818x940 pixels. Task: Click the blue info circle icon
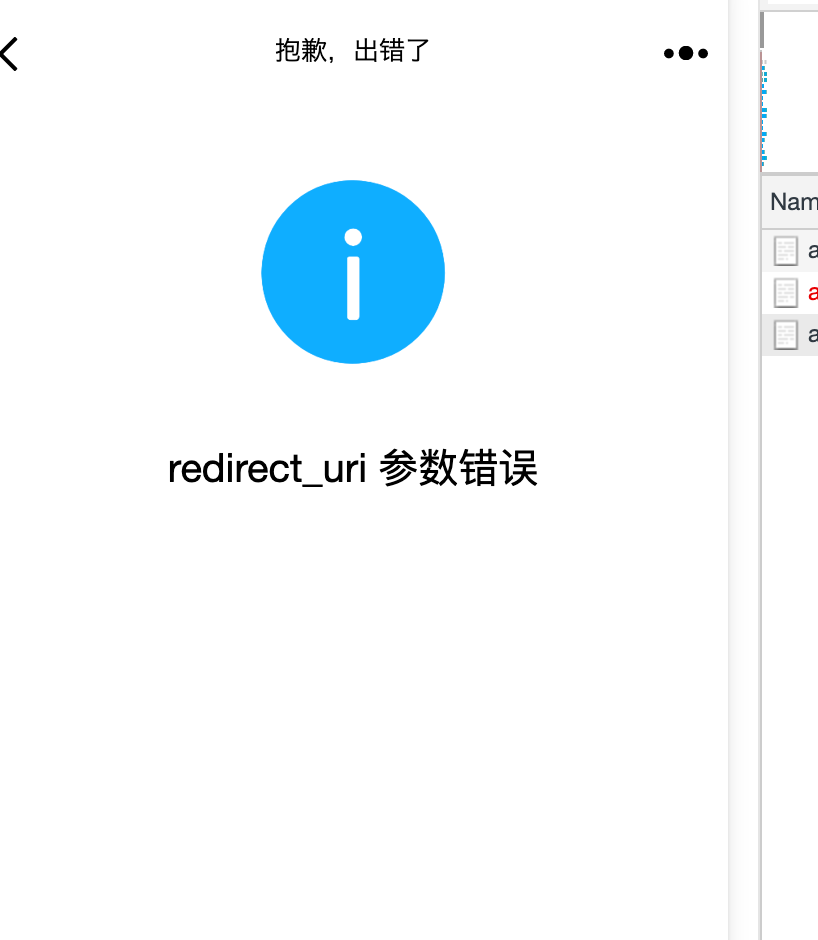coord(353,272)
